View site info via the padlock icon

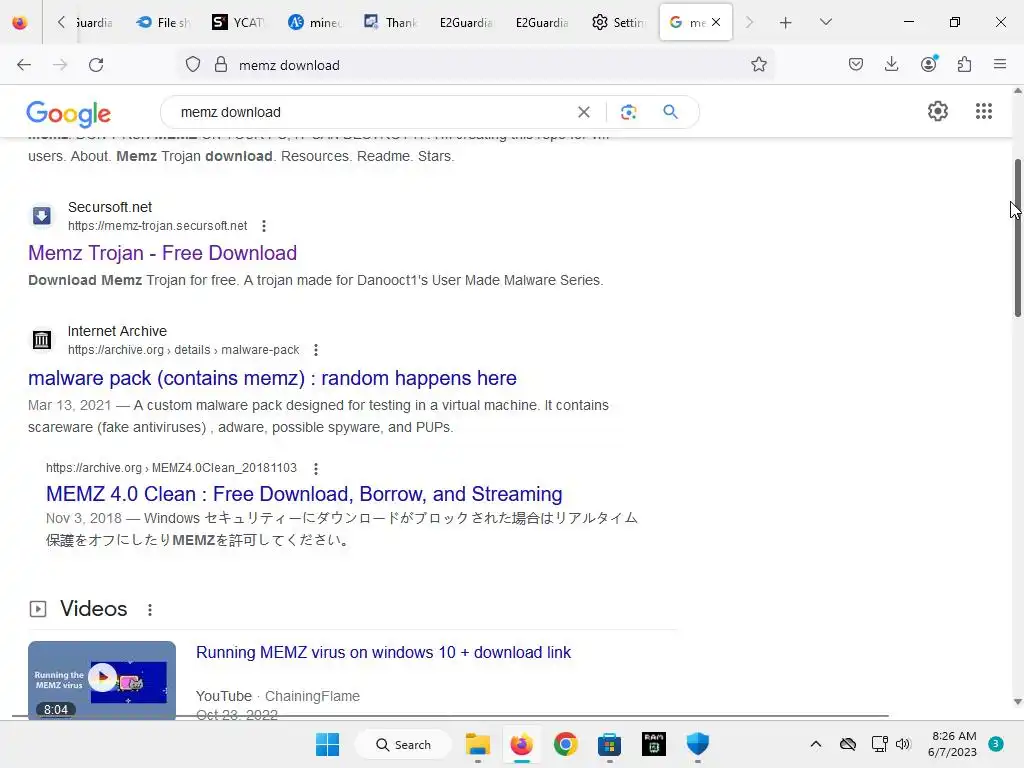coord(221,65)
